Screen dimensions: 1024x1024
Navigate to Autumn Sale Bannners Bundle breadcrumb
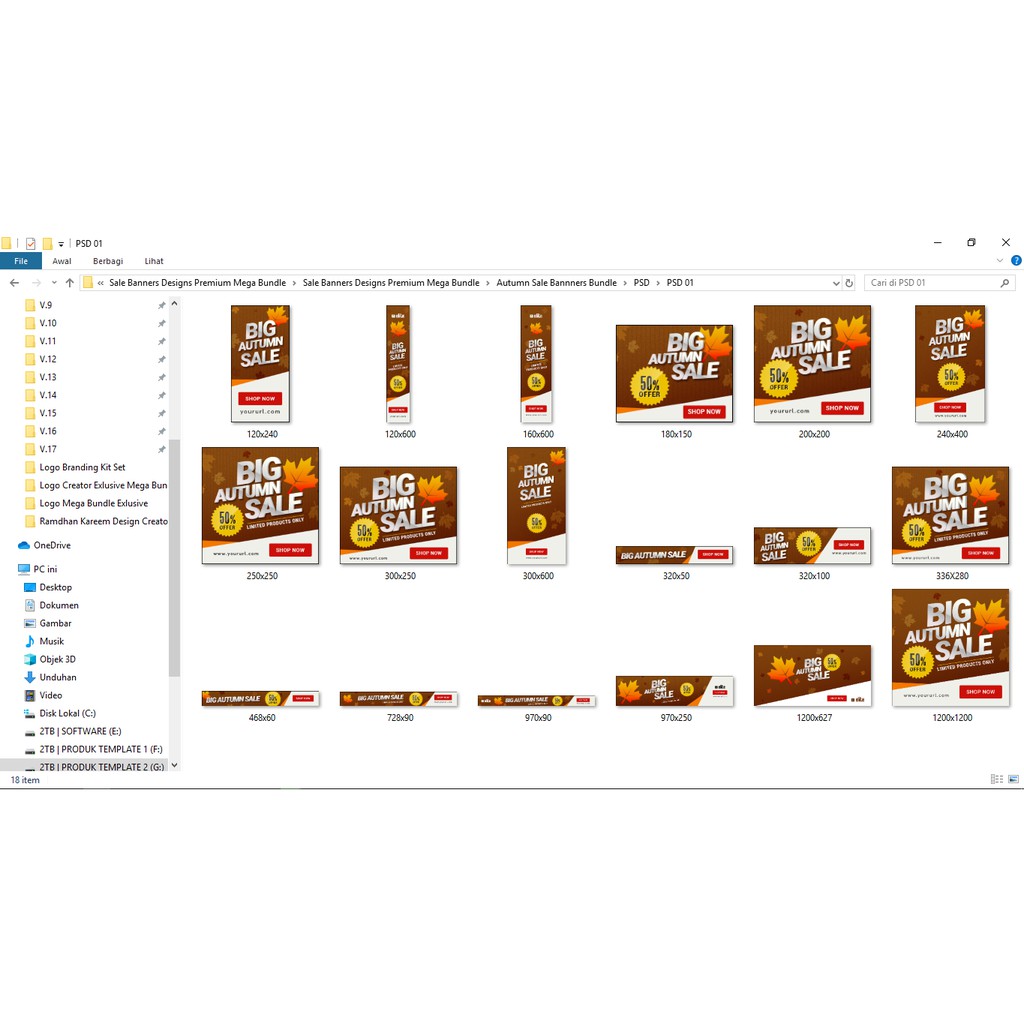(x=556, y=283)
